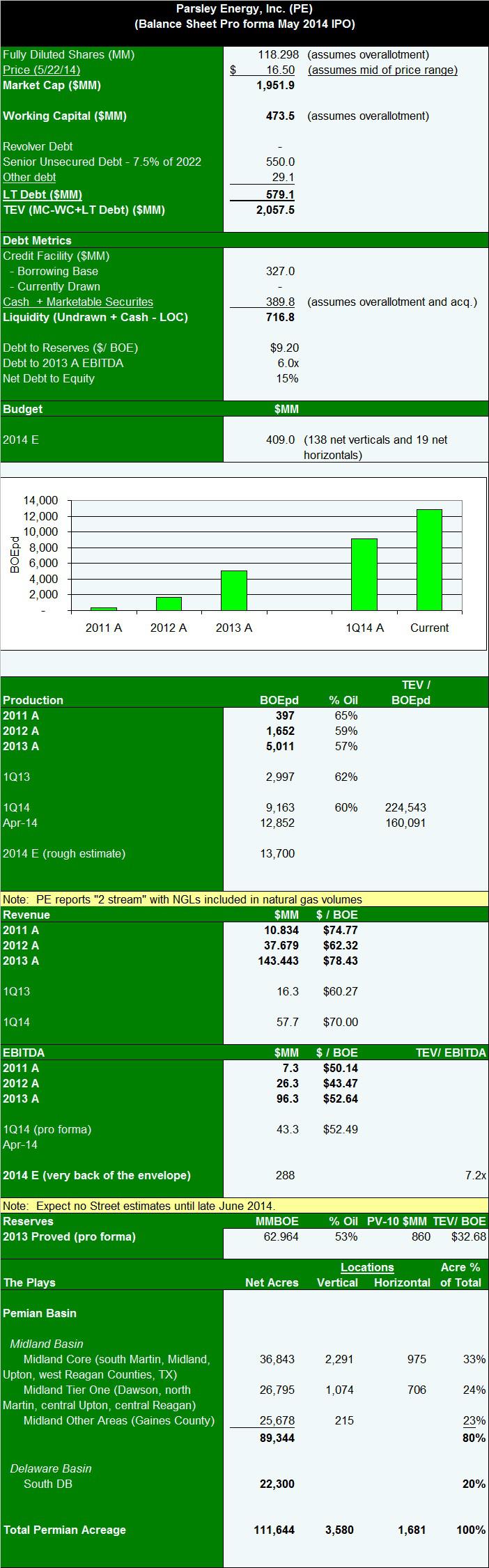Select the price cell 16.50
This screenshot has height=1568, width=489.
click(x=280, y=70)
